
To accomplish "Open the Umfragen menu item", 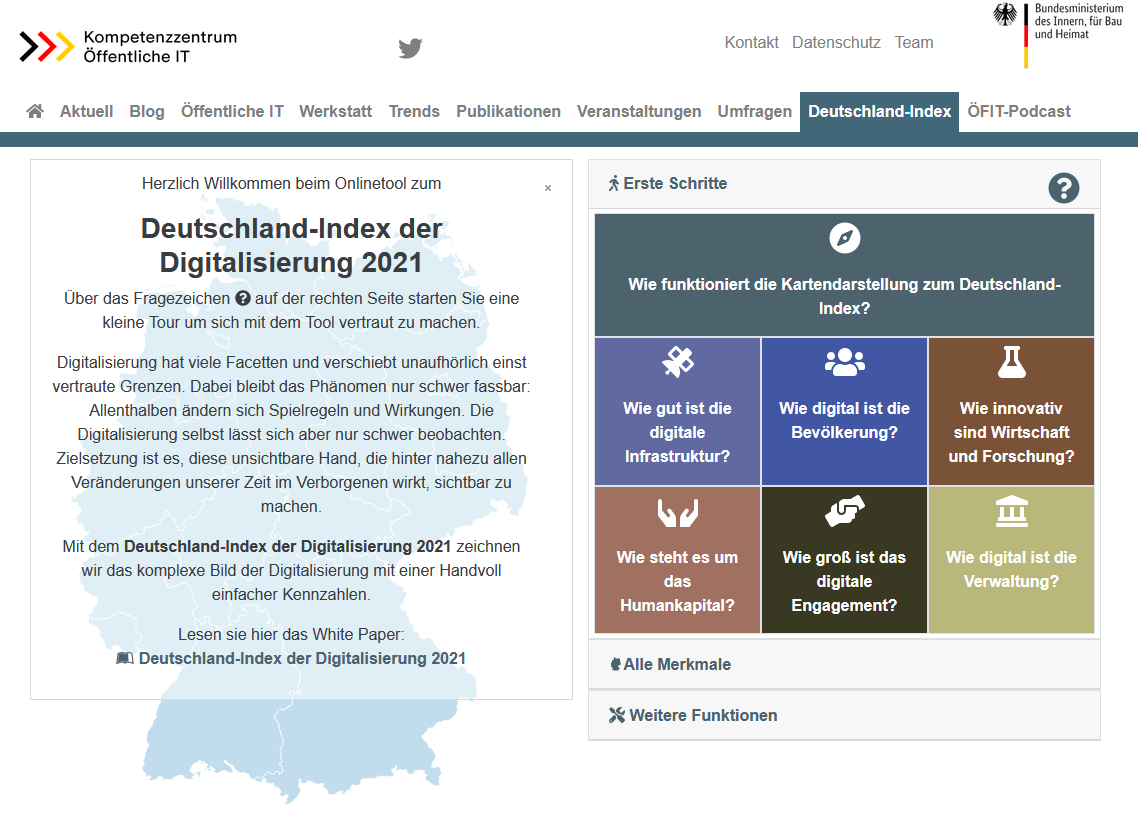I will 755,111.
